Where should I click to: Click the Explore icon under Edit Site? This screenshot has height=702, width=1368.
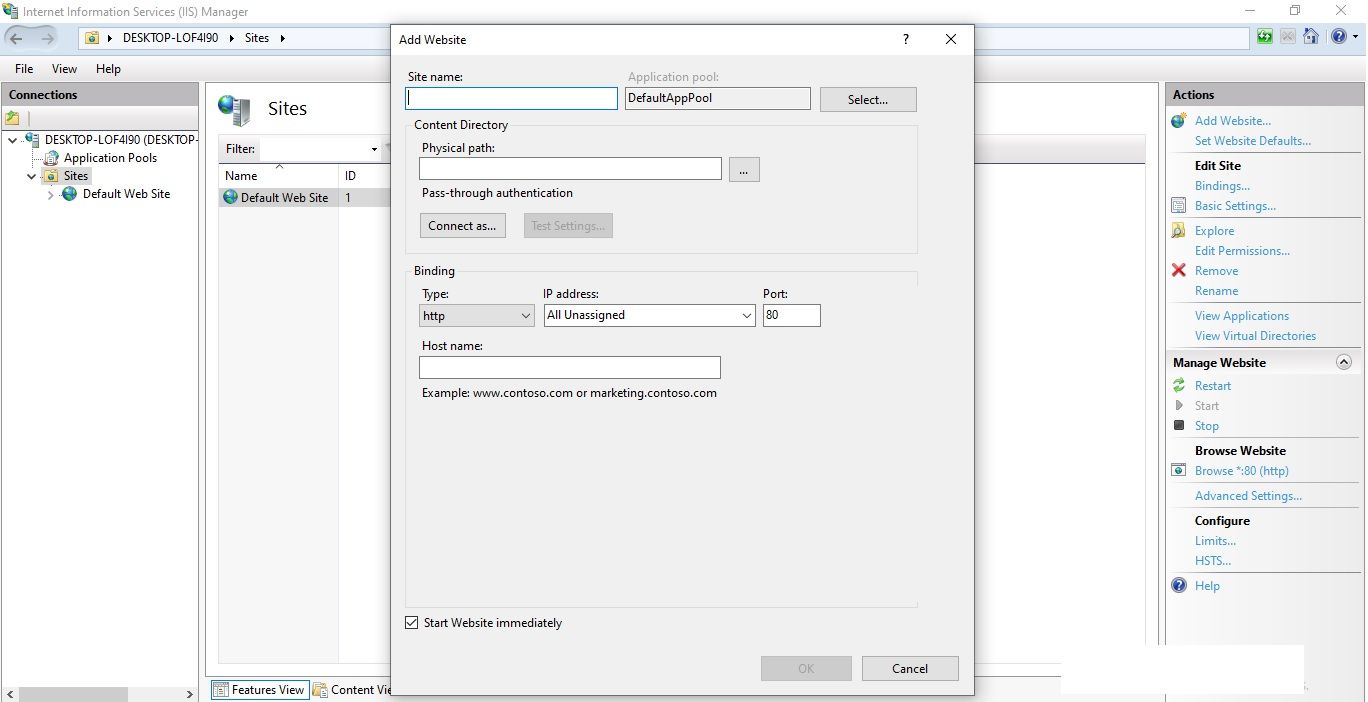tap(1179, 230)
